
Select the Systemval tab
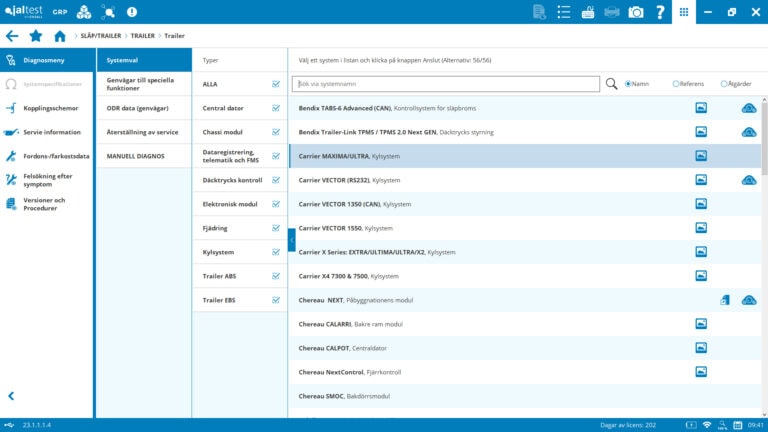(144, 60)
